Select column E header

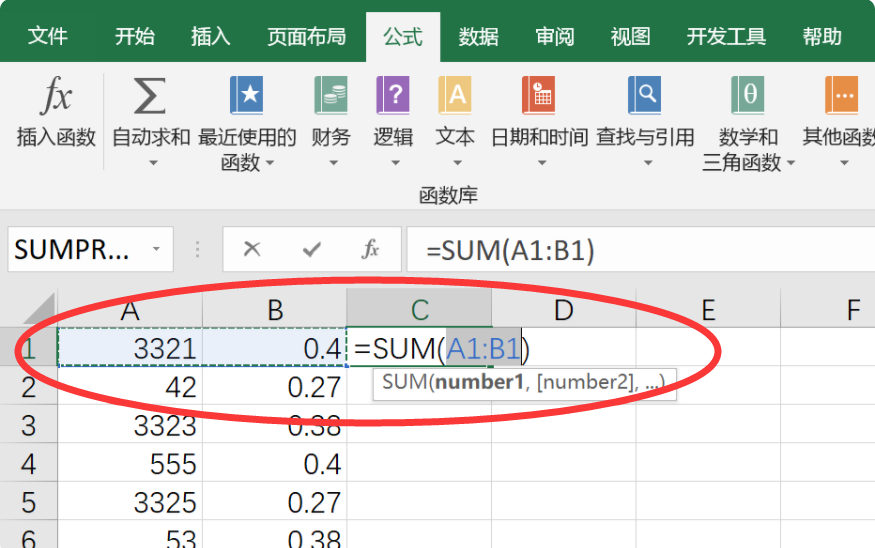coord(708,309)
